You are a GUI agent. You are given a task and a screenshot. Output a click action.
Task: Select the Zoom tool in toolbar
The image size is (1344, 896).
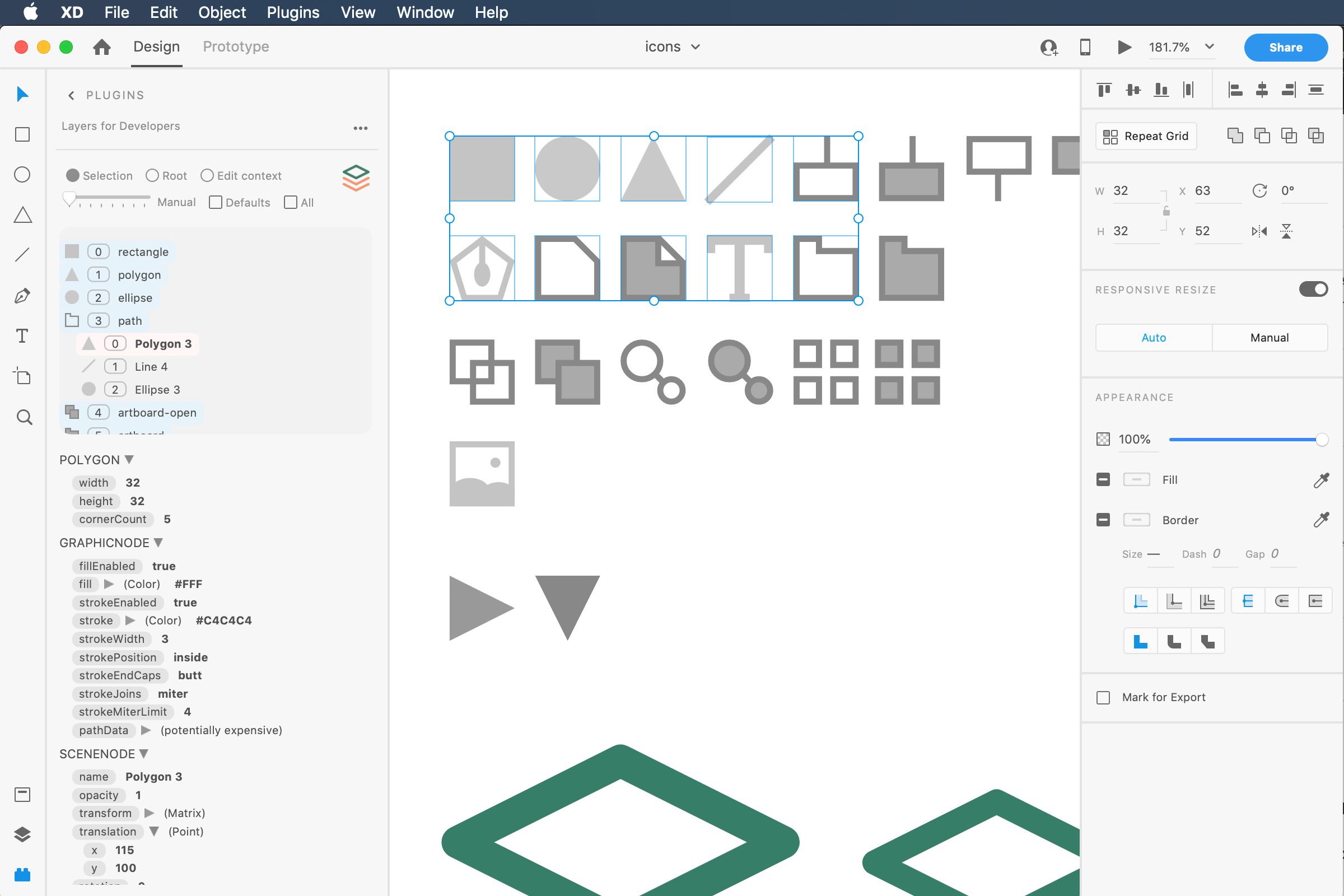[24, 417]
